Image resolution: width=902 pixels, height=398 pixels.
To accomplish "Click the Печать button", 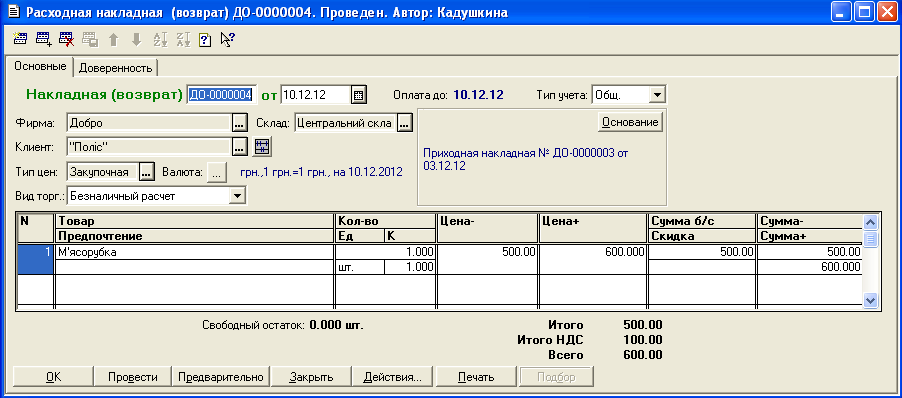I will [476, 377].
